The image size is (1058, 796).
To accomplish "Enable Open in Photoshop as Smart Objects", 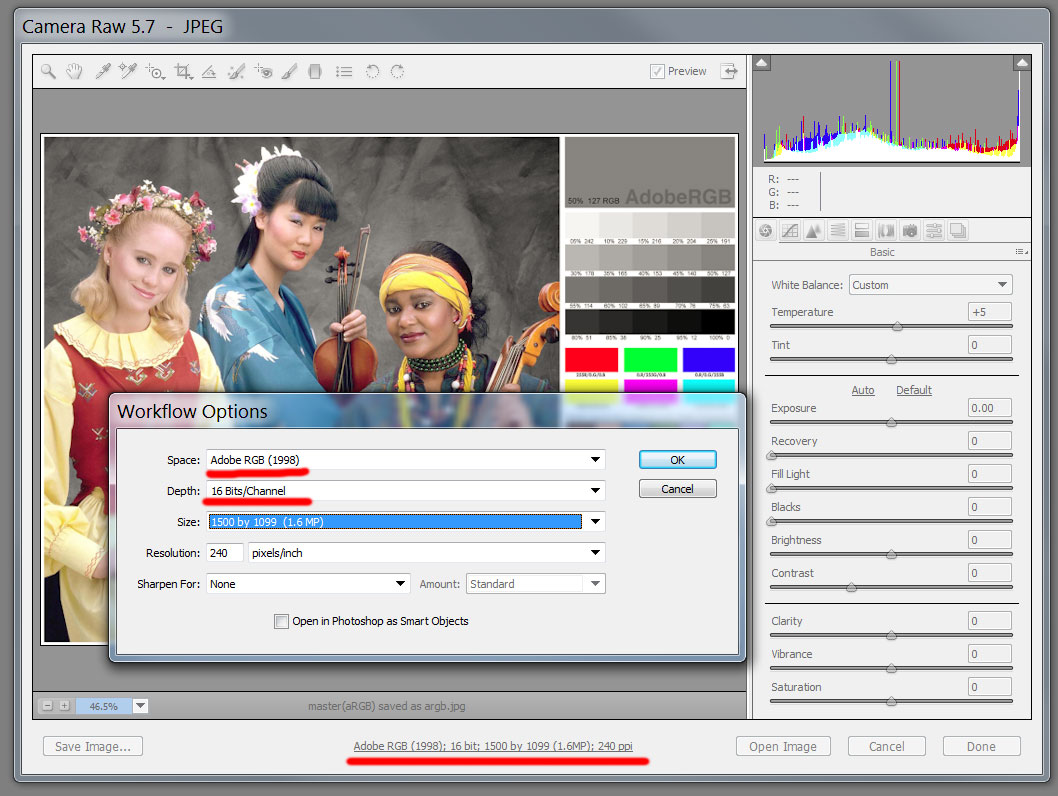I will click(282, 621).
